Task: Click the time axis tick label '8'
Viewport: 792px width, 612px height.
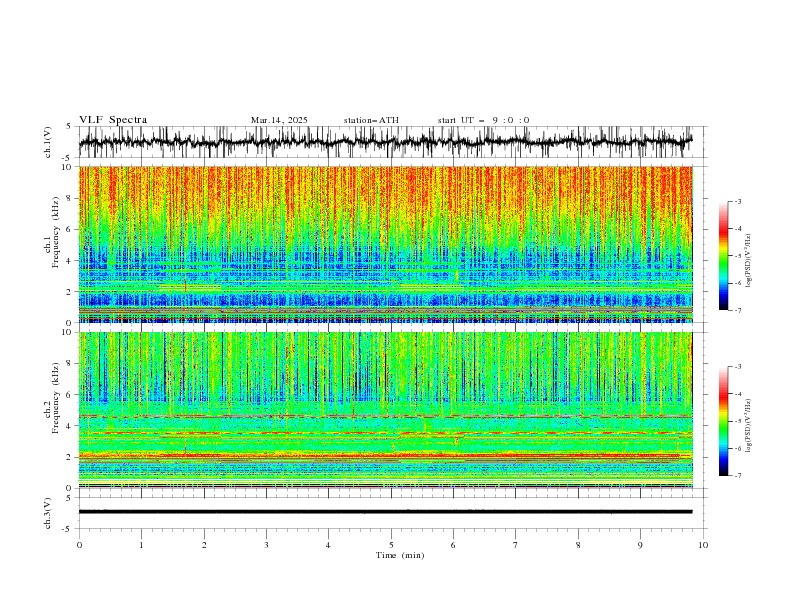Action: tap(578, 545)
